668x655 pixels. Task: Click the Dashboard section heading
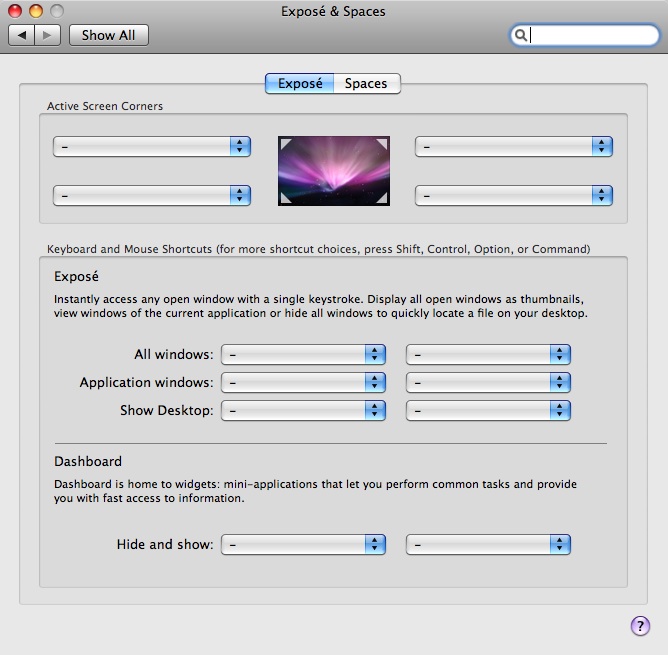click(88, 462)
